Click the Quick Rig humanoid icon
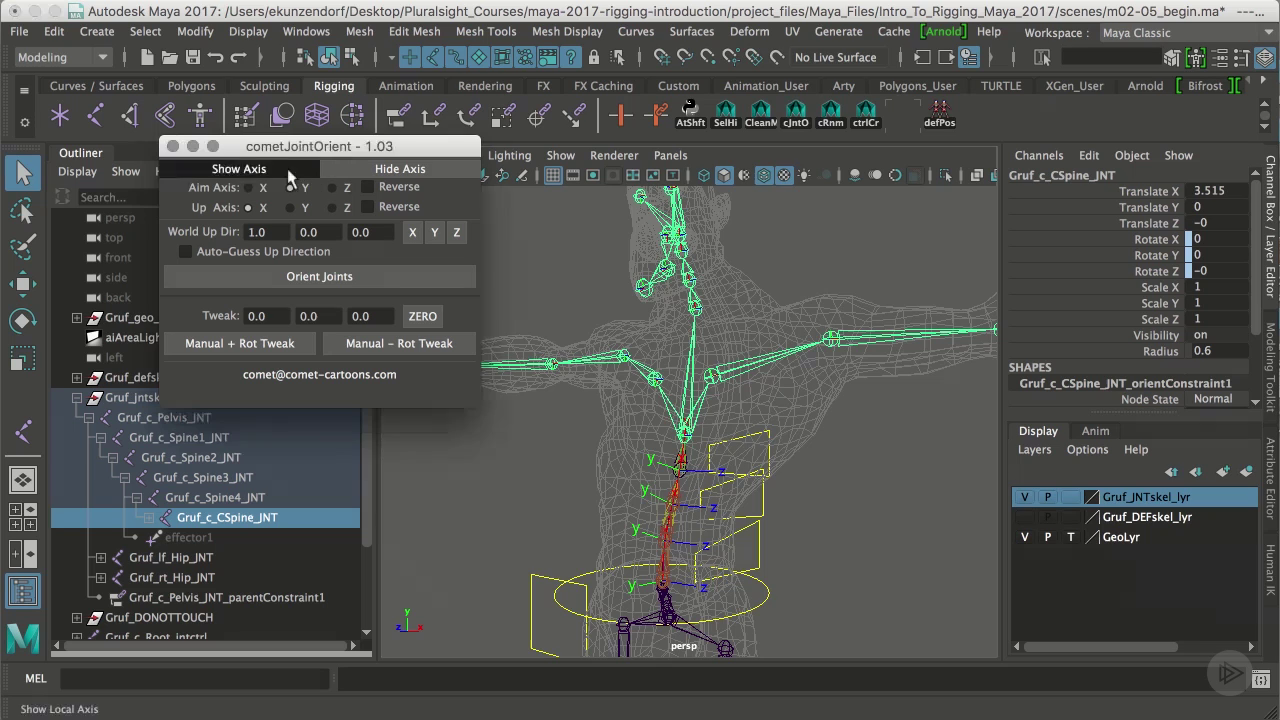 (x=200, y=116)
